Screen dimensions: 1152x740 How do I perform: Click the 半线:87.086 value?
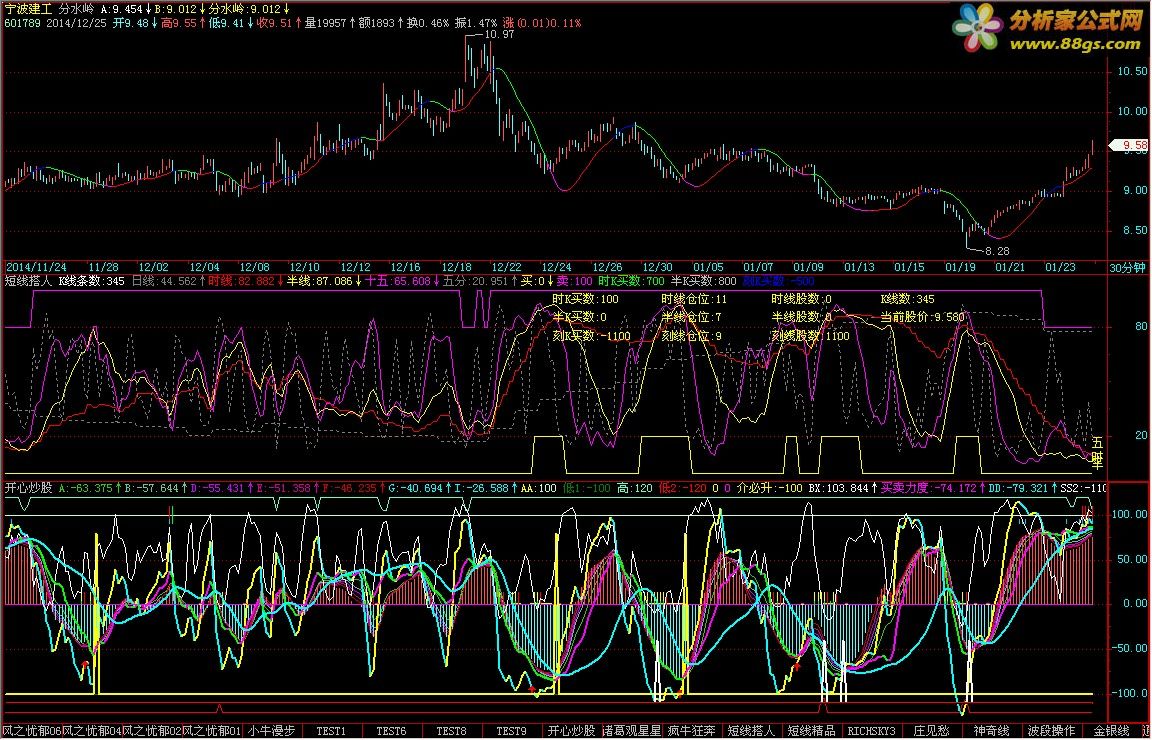click(x=319, y=281)
